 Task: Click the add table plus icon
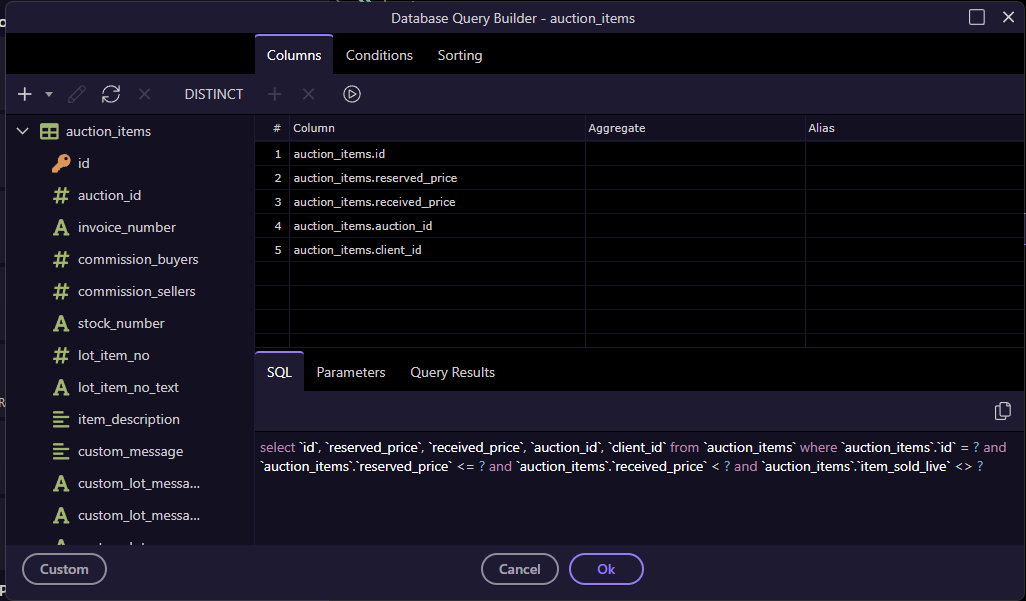pyautogui.click(x=25, y=94)
